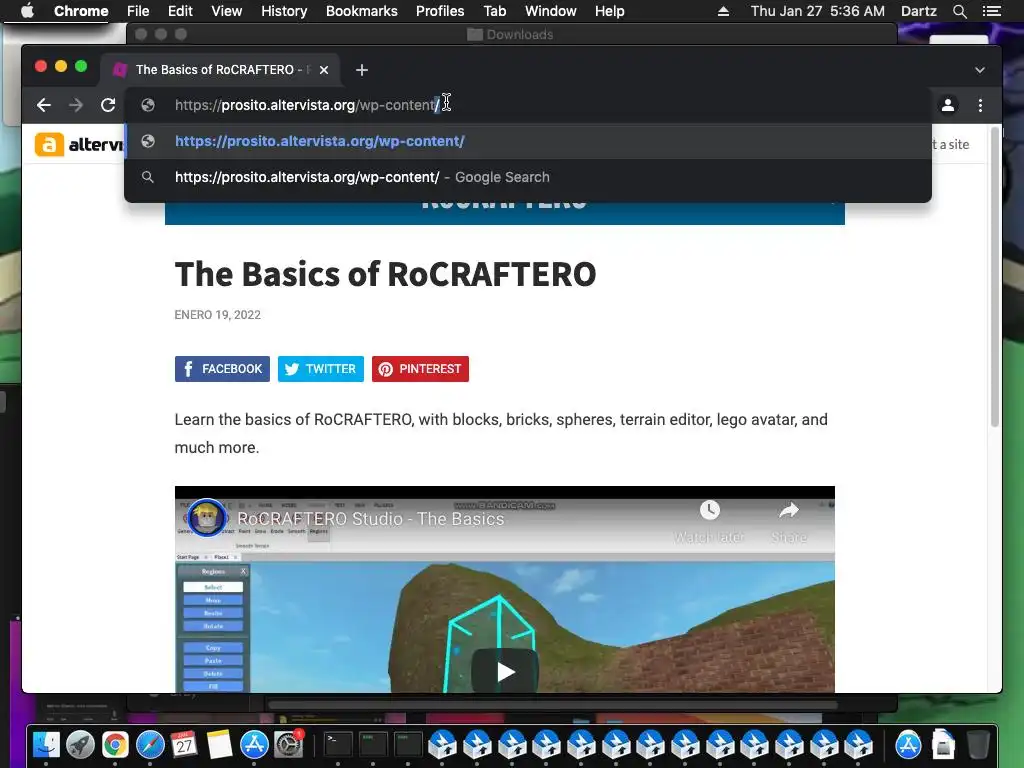Share post on Pinterest
Screen dimensions: 1024x768
[420, 369]
